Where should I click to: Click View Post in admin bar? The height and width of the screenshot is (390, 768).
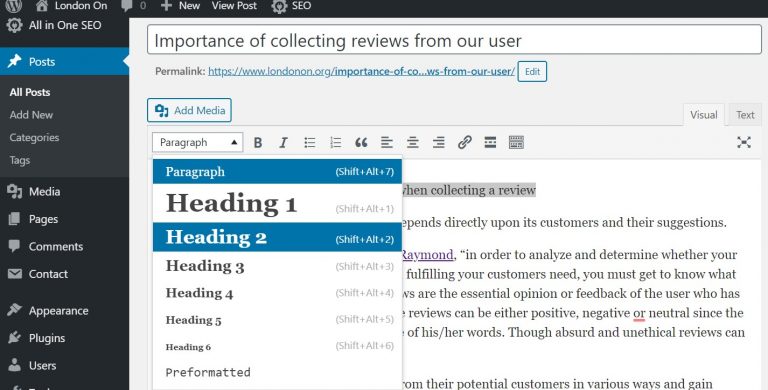pos(234,6)
